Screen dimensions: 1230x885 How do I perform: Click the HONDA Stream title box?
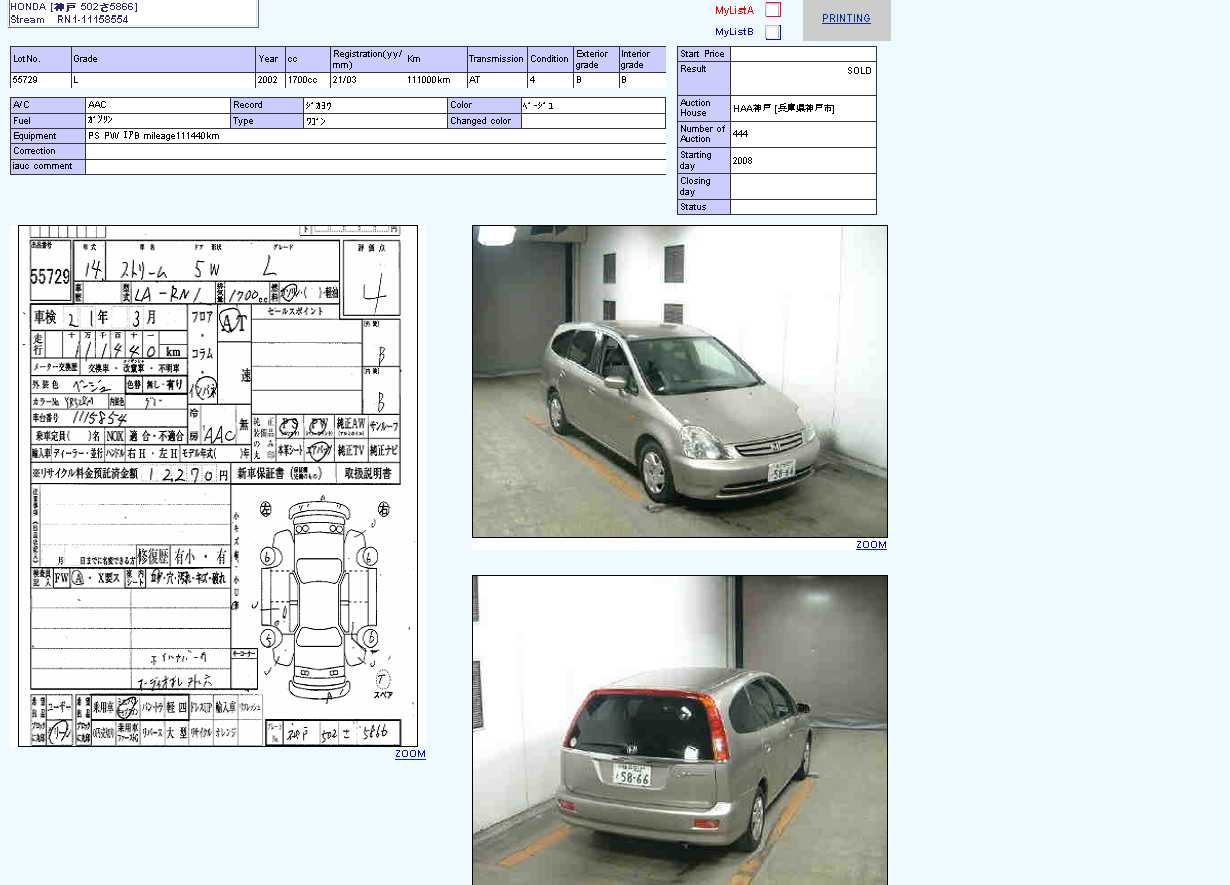click(x=133, y=13)
